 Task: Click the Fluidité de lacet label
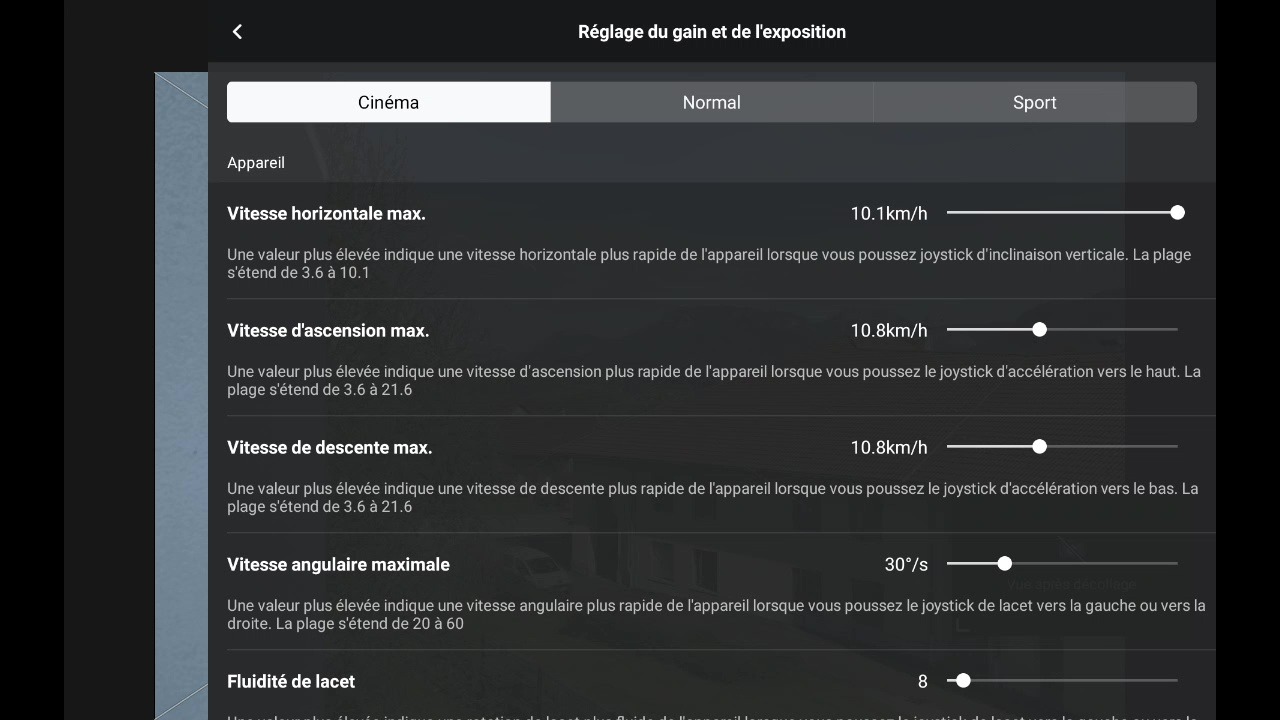(291, 681)
